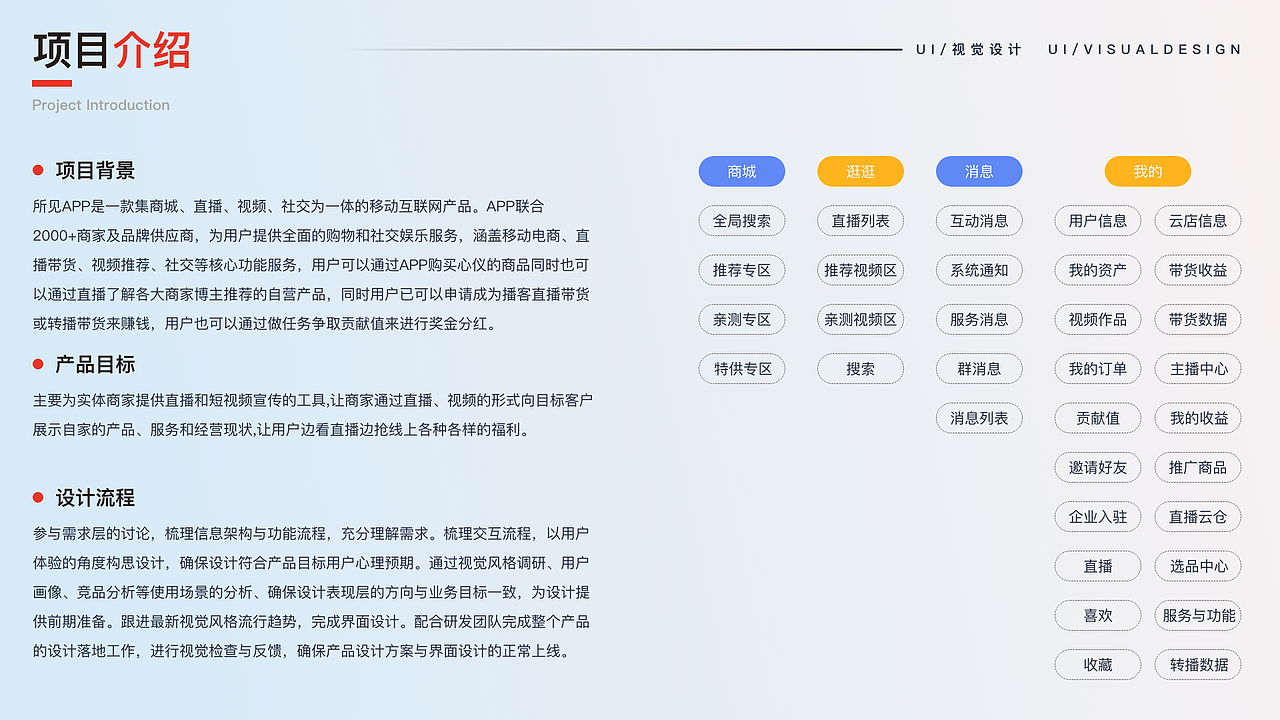
Task: Click the 系统通知 pill
Action: click(x=979, y=270)
